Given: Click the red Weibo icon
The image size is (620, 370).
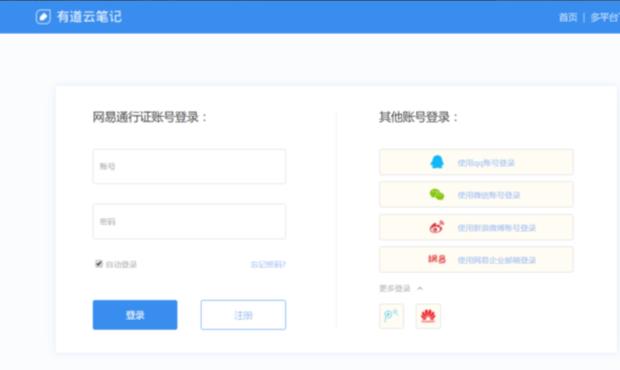Looking at the screenshot, I should coord(437,227).
